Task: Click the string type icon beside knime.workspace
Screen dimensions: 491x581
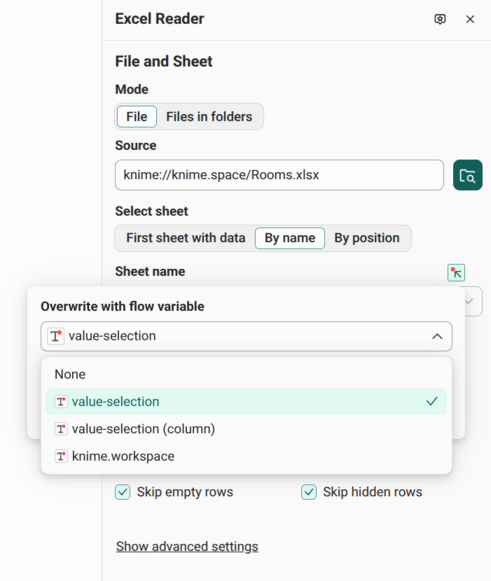Action: [61, 456]
